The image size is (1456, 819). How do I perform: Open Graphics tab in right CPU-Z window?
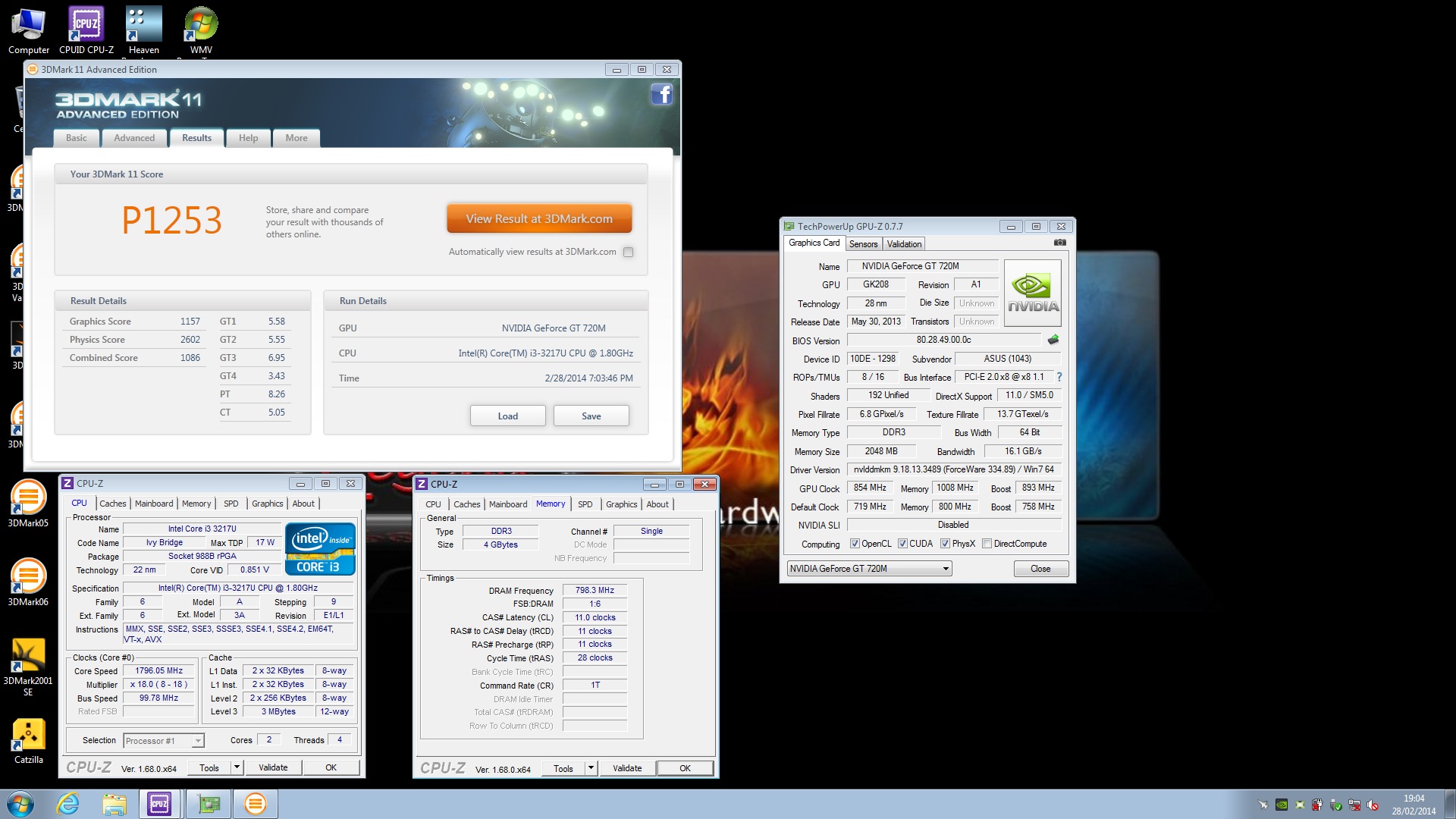pos(621,504)
